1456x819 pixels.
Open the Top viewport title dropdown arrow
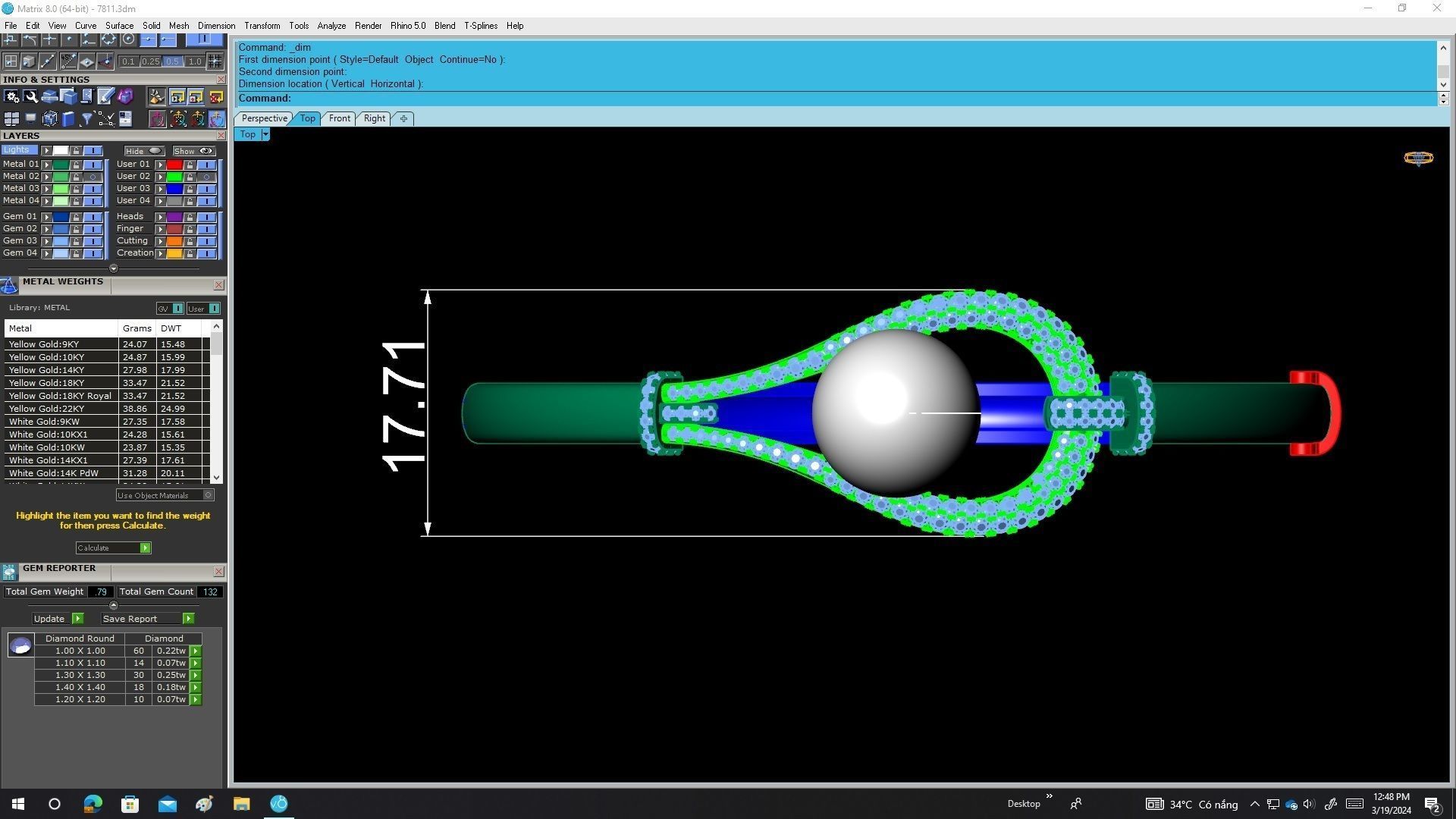coord(265,134)
